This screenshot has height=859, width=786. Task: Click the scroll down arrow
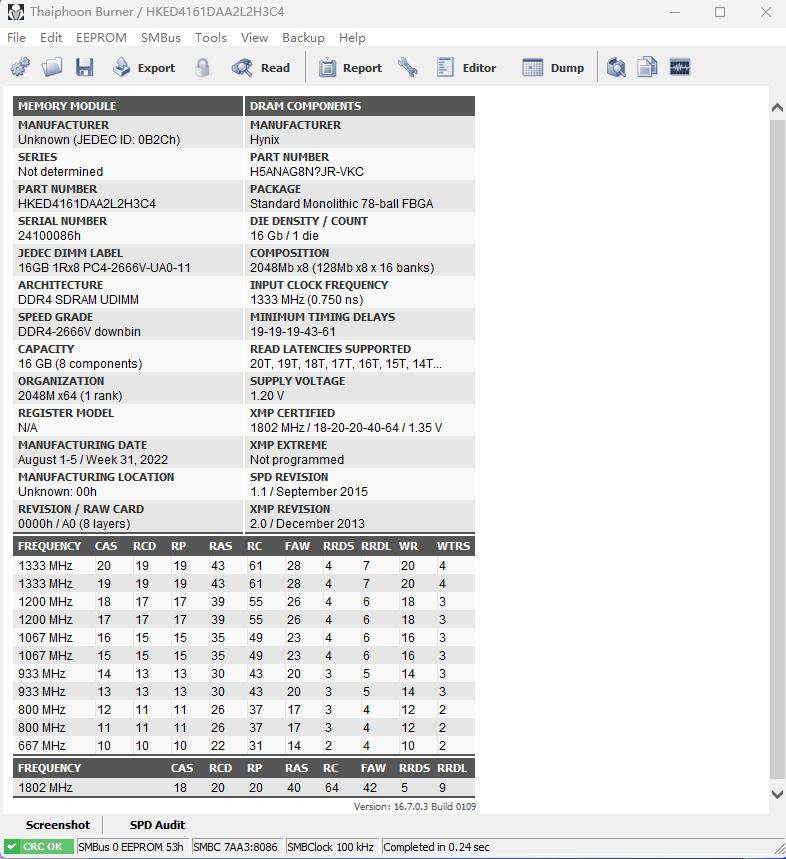[x=777, y=794]
